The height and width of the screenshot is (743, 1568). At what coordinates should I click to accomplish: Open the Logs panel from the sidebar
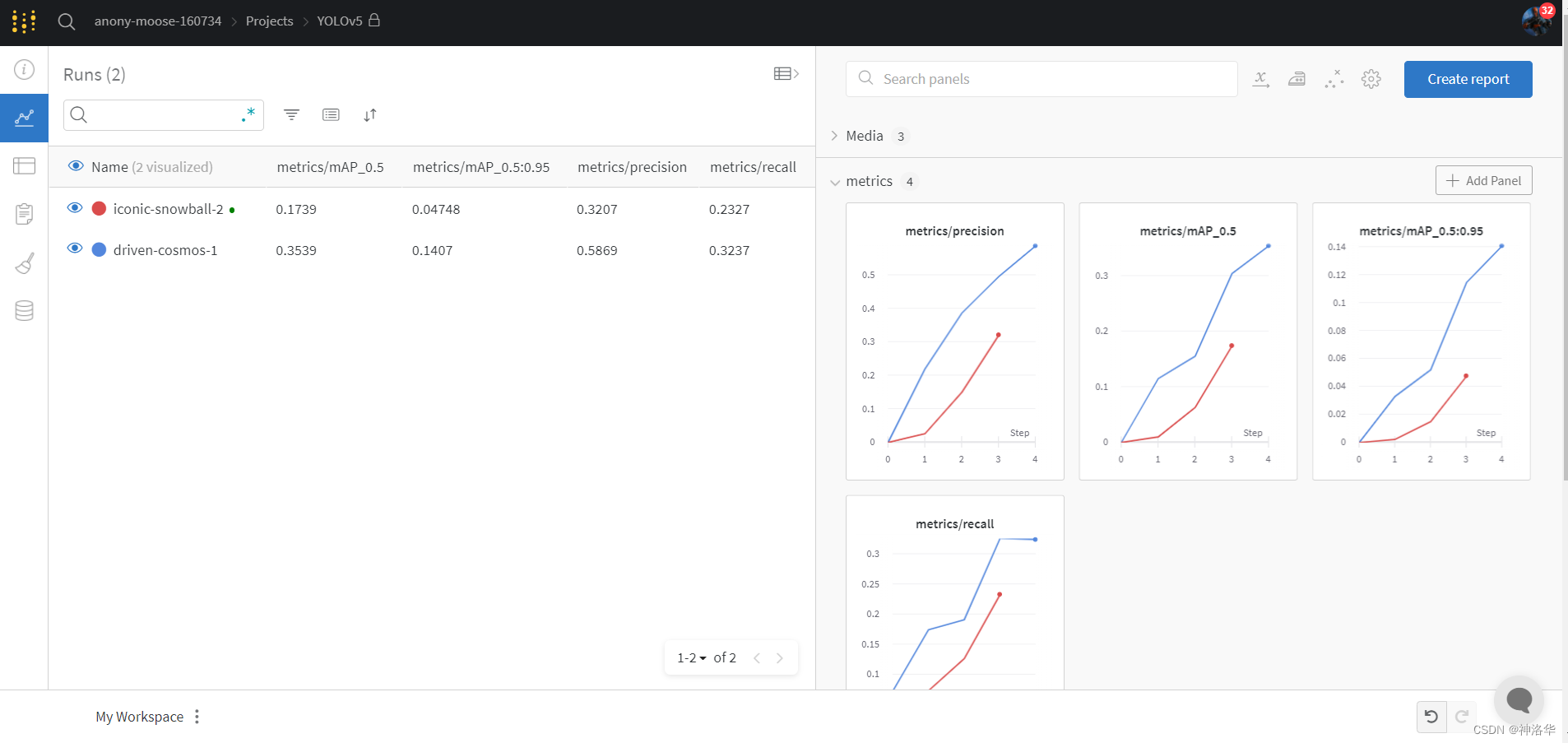[x=24, y=214]
